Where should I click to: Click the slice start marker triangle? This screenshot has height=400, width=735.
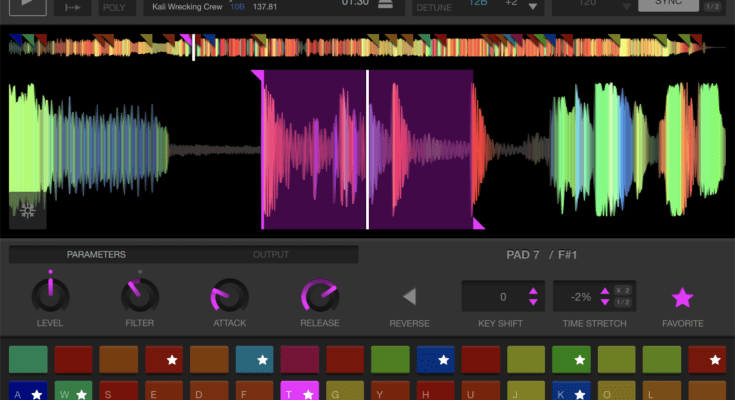pos(257,76)
